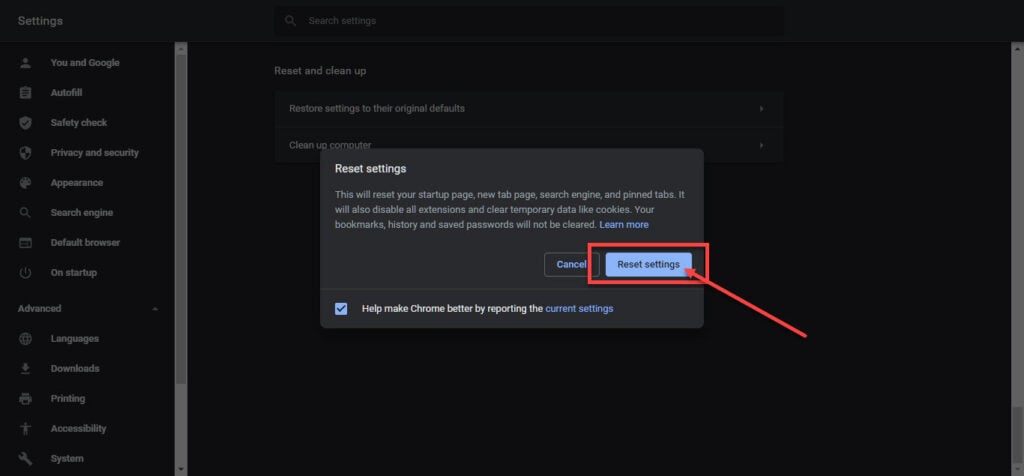Click the Privacy and security shield icon
This screenshot has height=476, width=1024.
click(25, 153)
